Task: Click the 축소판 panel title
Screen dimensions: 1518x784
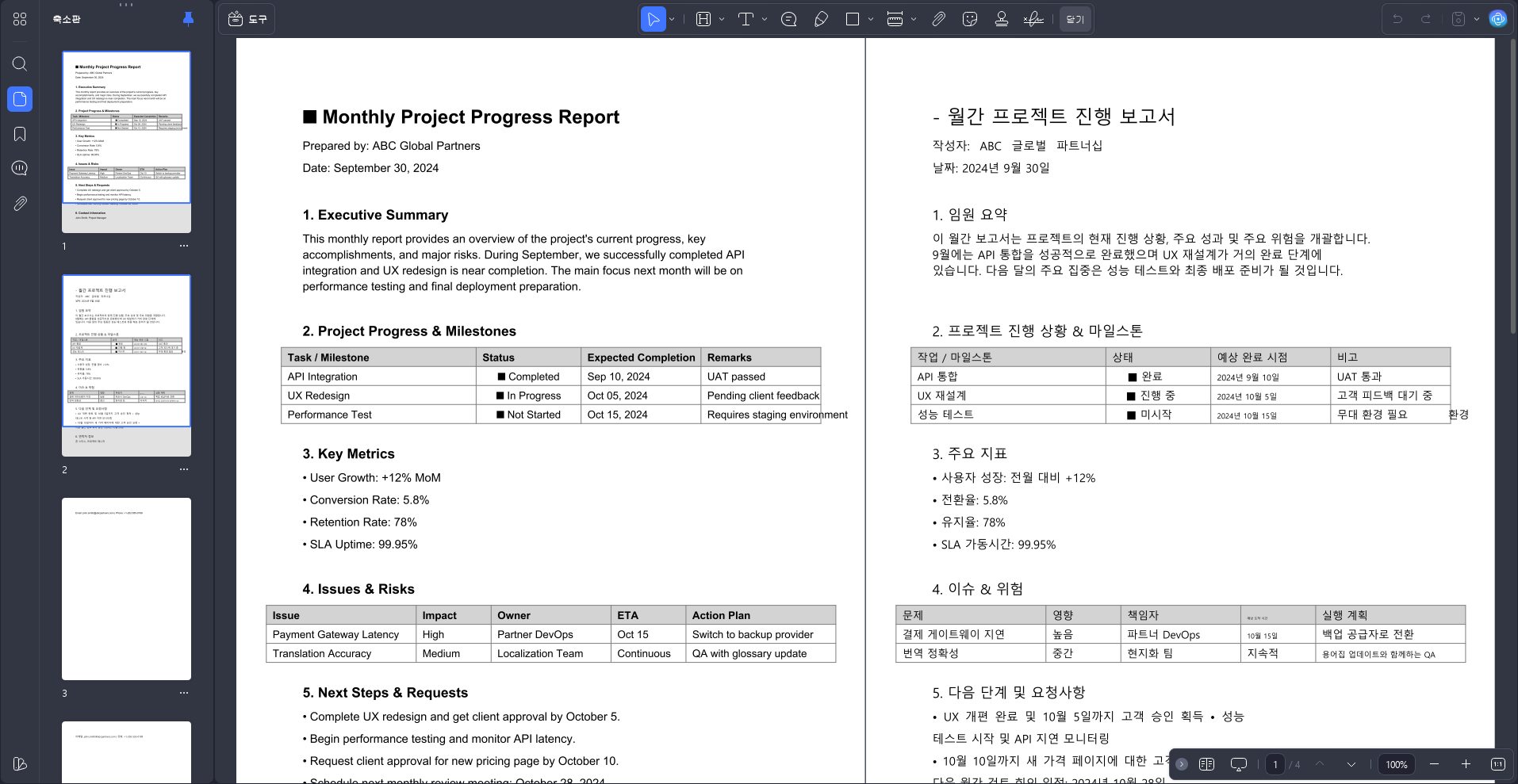Action: (67, 19)
